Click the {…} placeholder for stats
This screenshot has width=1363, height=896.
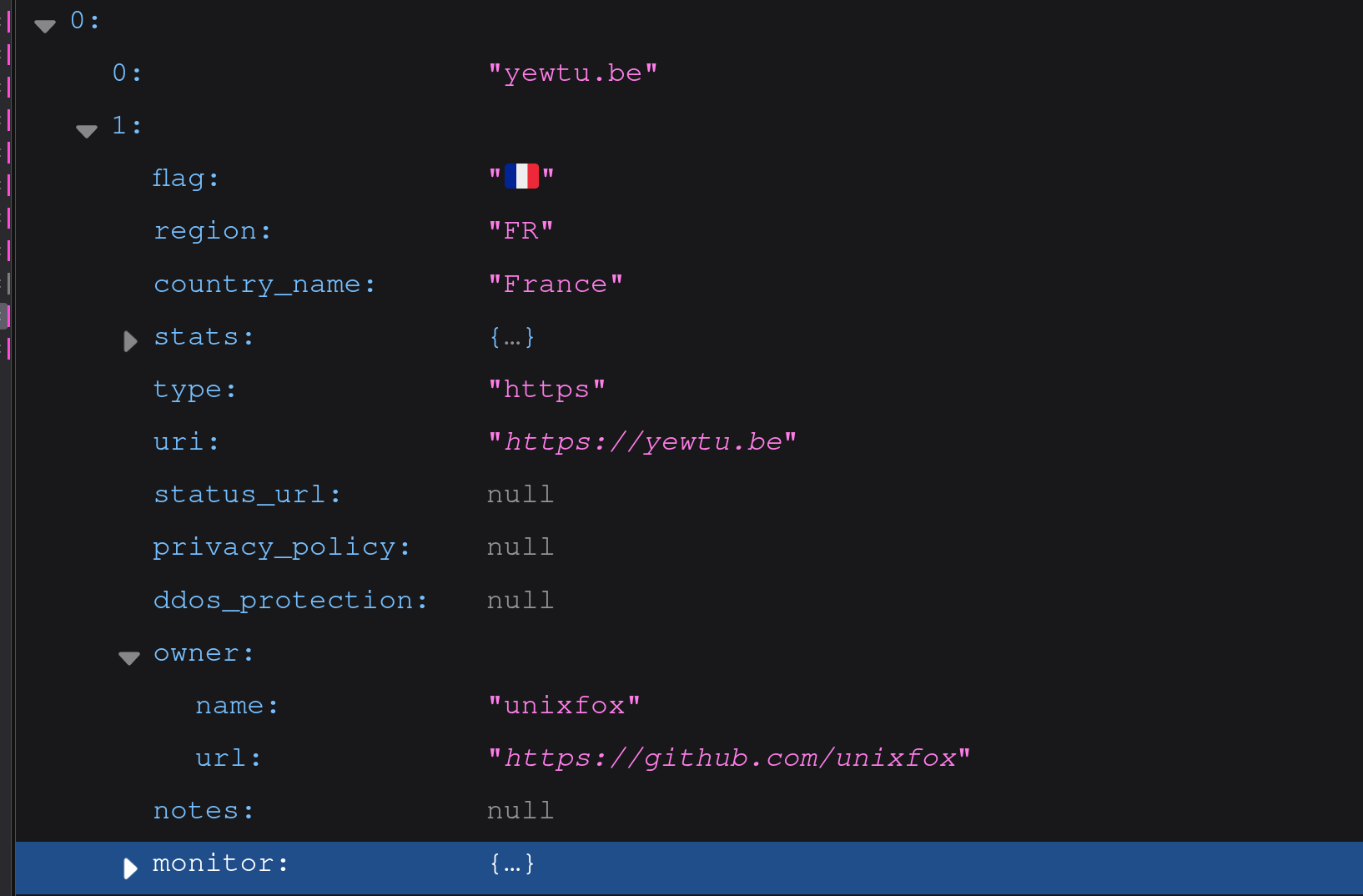512,337
